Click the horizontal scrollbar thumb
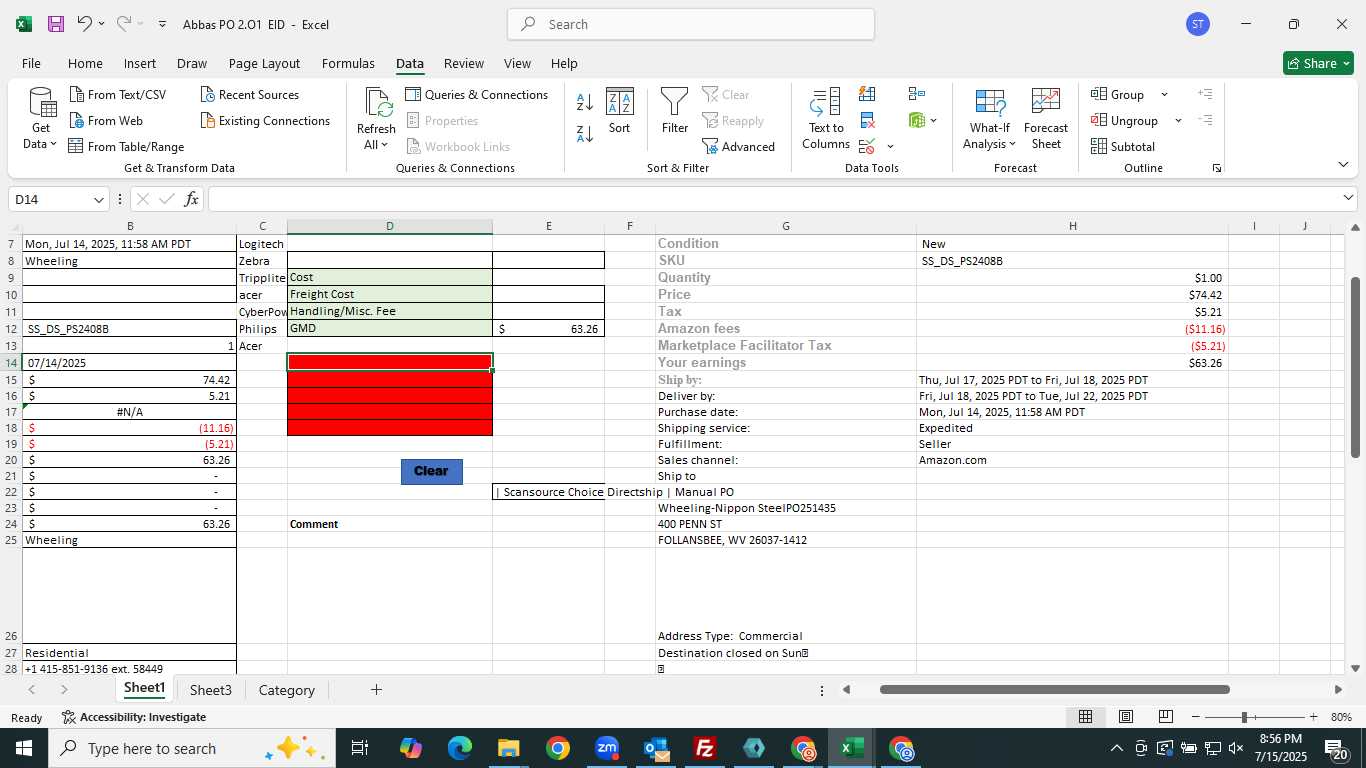This screenshot has height=768, width=1366. [x=1054, y=689]
